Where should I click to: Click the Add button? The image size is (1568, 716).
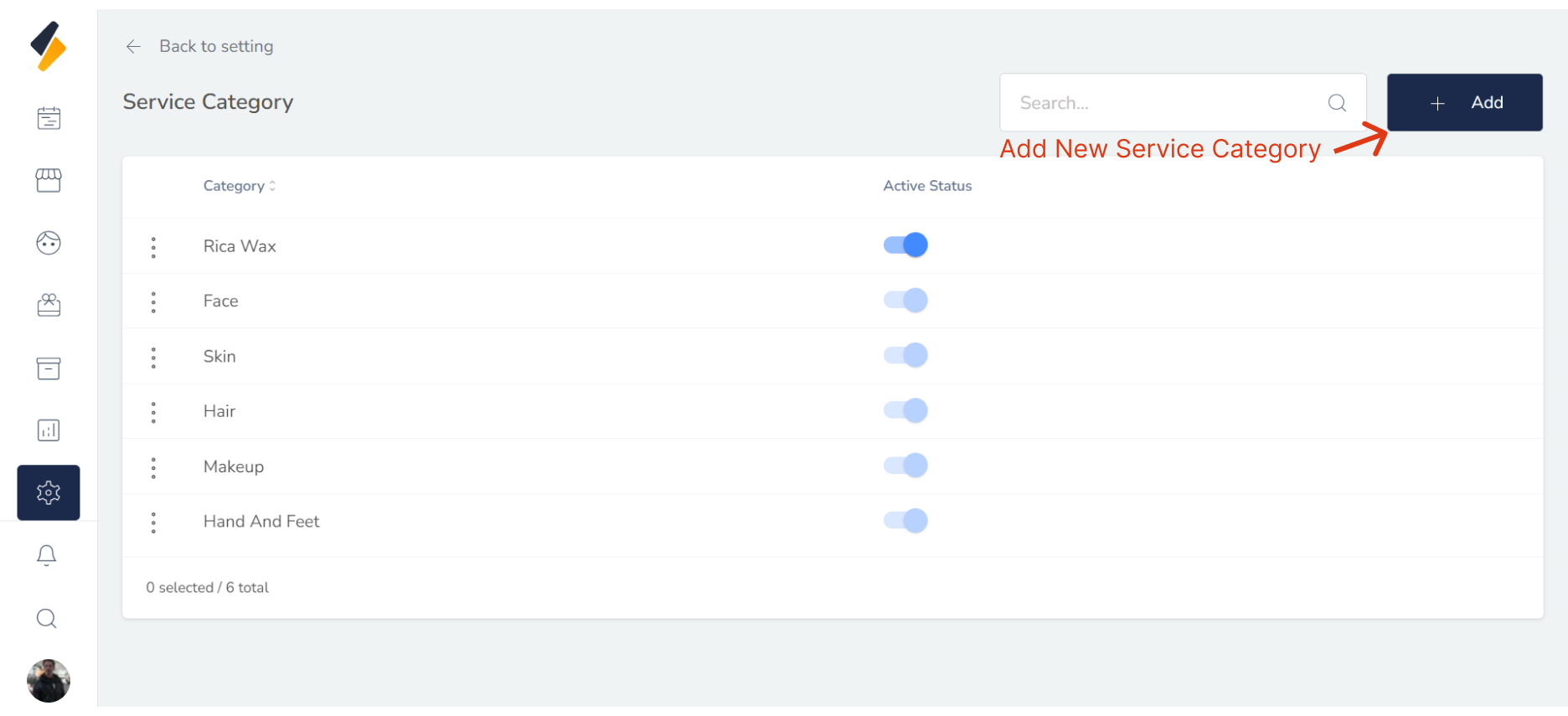[x=1464, y=102]
